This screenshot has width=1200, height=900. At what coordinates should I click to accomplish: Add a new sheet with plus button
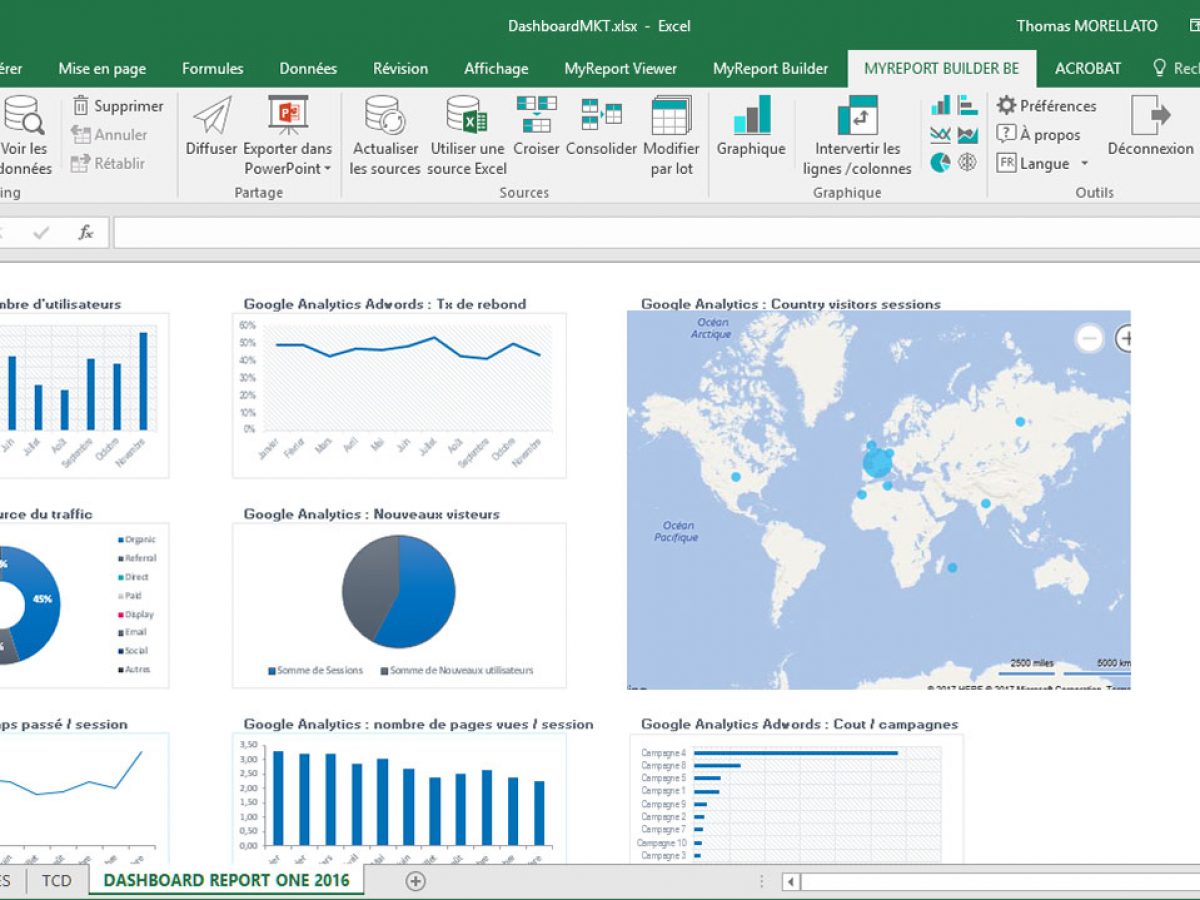416,881
